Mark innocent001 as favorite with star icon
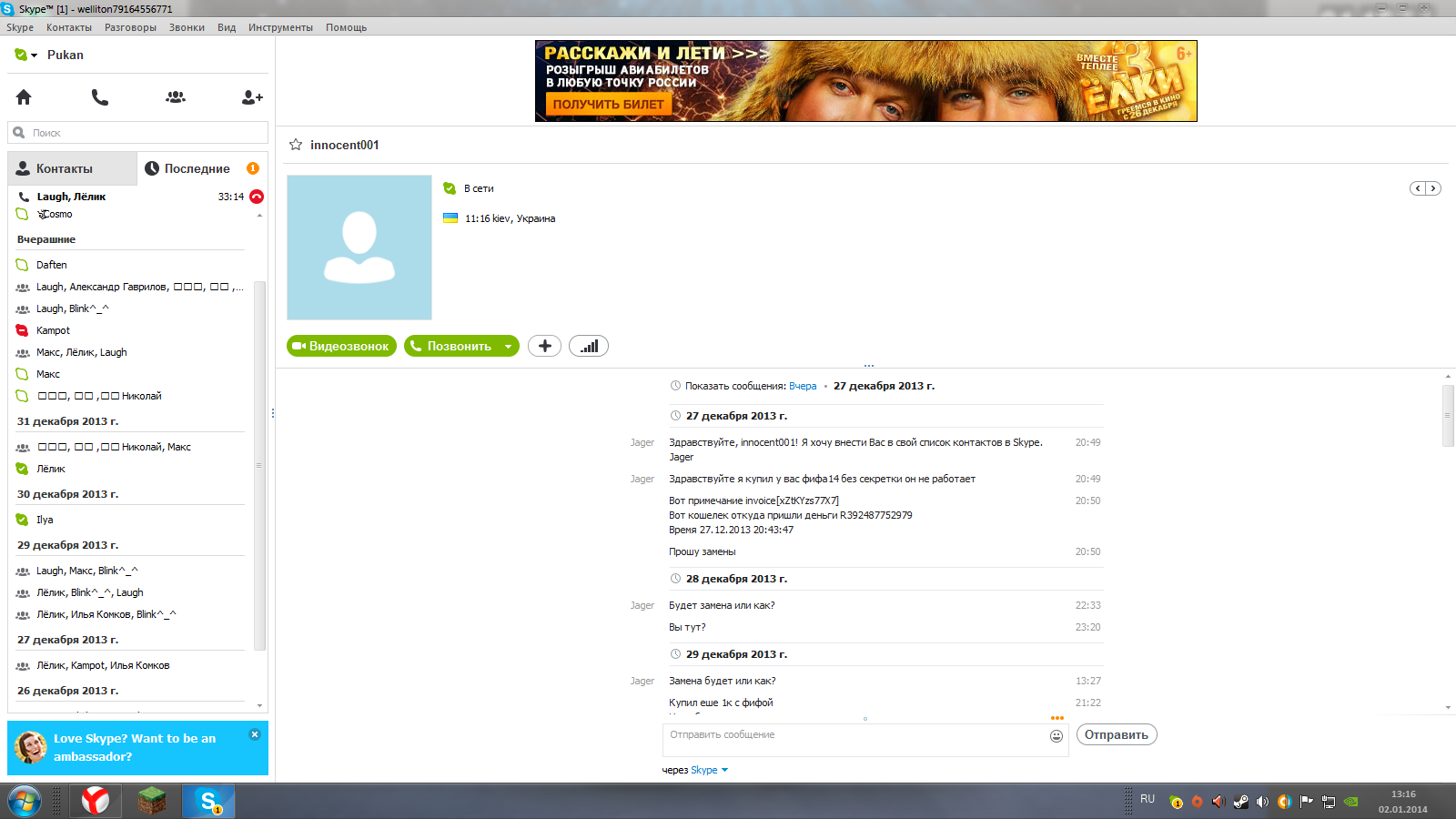This screenshot has height=819, width=1456. point(296,145)
